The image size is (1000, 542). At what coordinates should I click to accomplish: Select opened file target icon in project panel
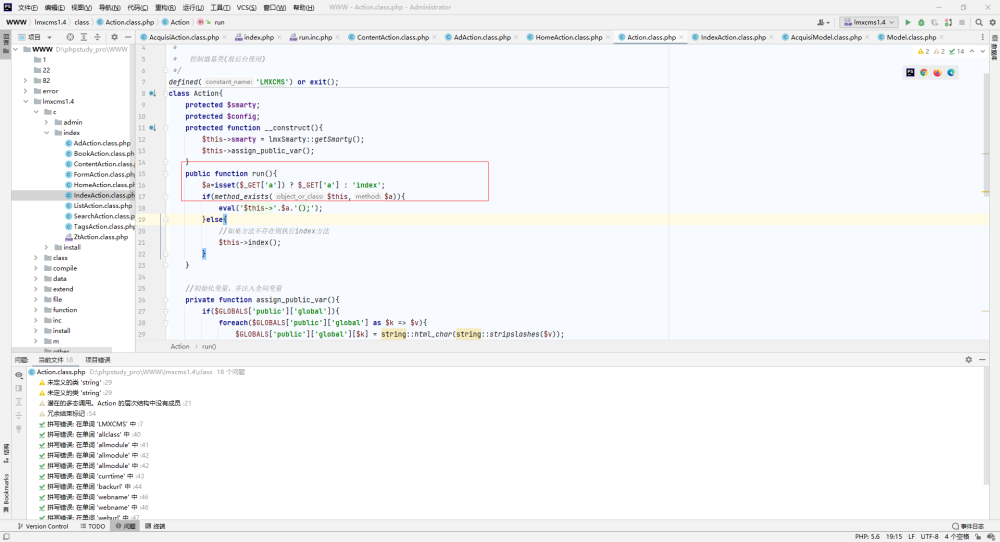pyautogui.click(x=70, y=37)
